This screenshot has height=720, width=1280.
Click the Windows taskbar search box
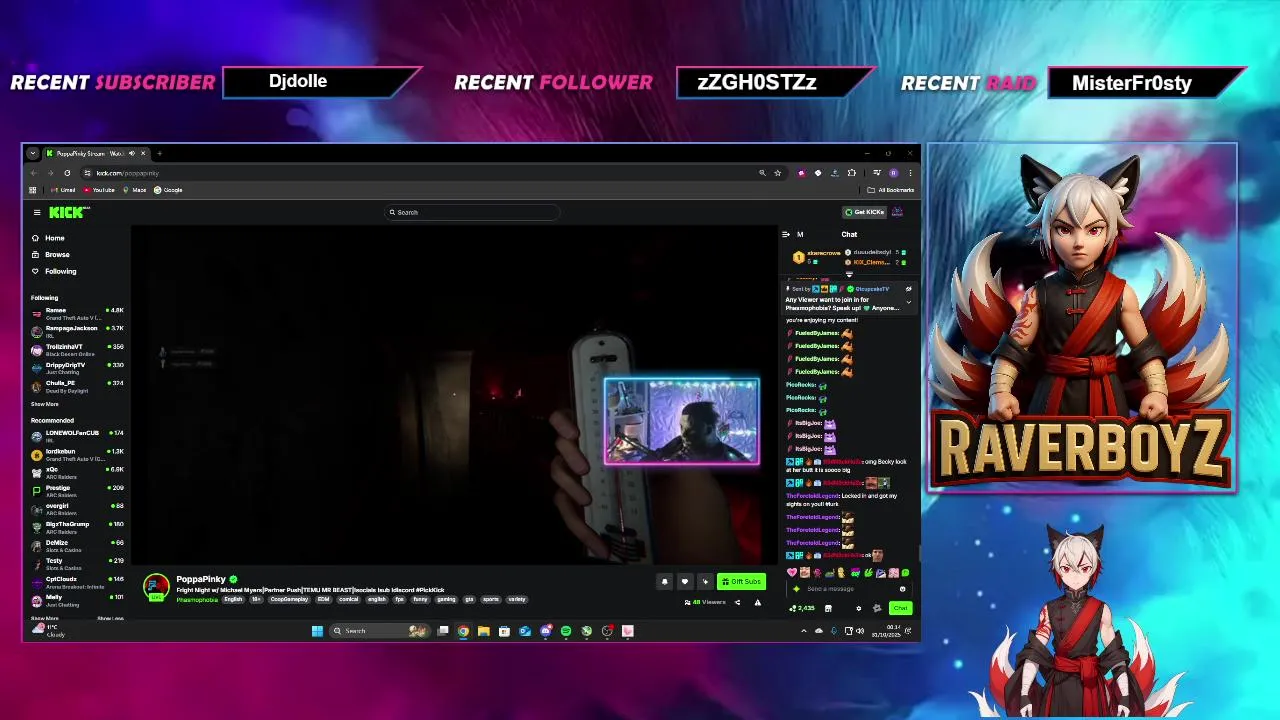(x=380, y=631)
